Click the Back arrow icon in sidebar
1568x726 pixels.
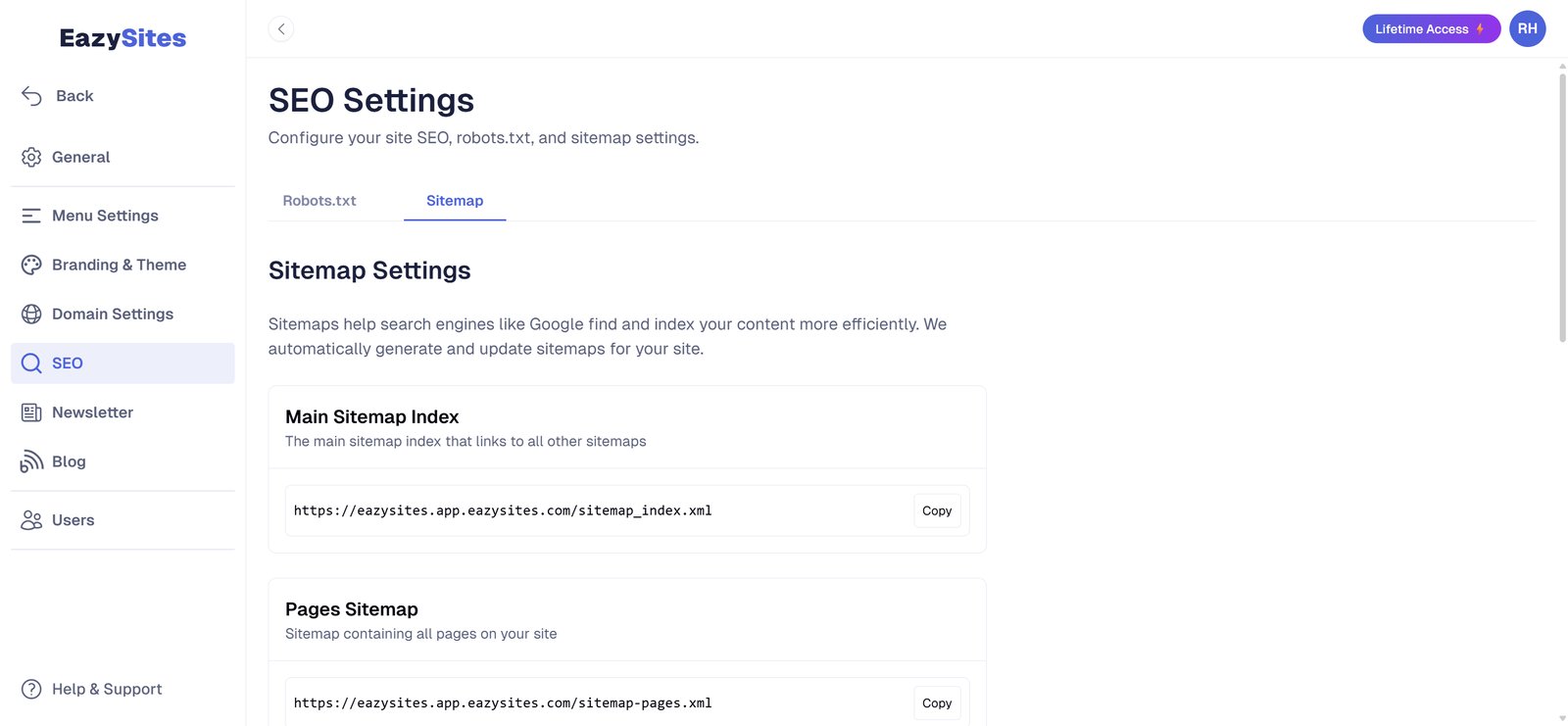coord(31,96)
